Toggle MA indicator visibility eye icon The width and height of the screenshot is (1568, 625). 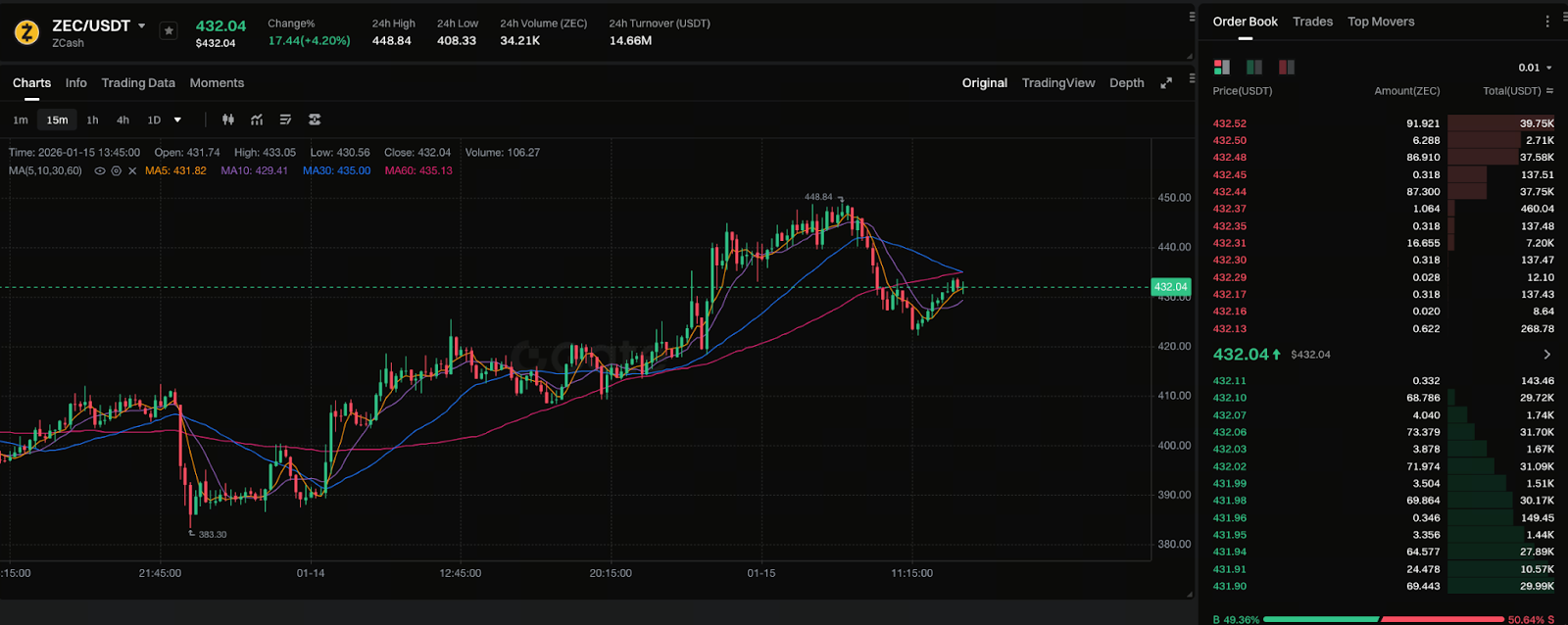pyautogui.click(x=100, y=170)
